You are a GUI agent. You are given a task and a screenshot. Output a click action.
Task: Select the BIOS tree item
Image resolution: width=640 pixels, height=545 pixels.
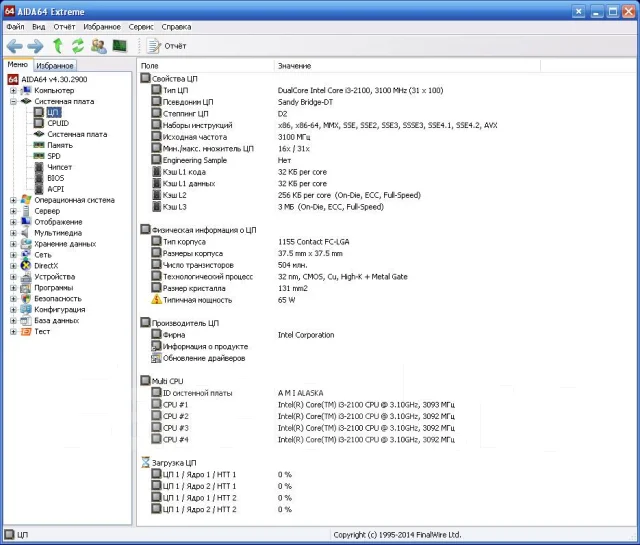[56, 178]
